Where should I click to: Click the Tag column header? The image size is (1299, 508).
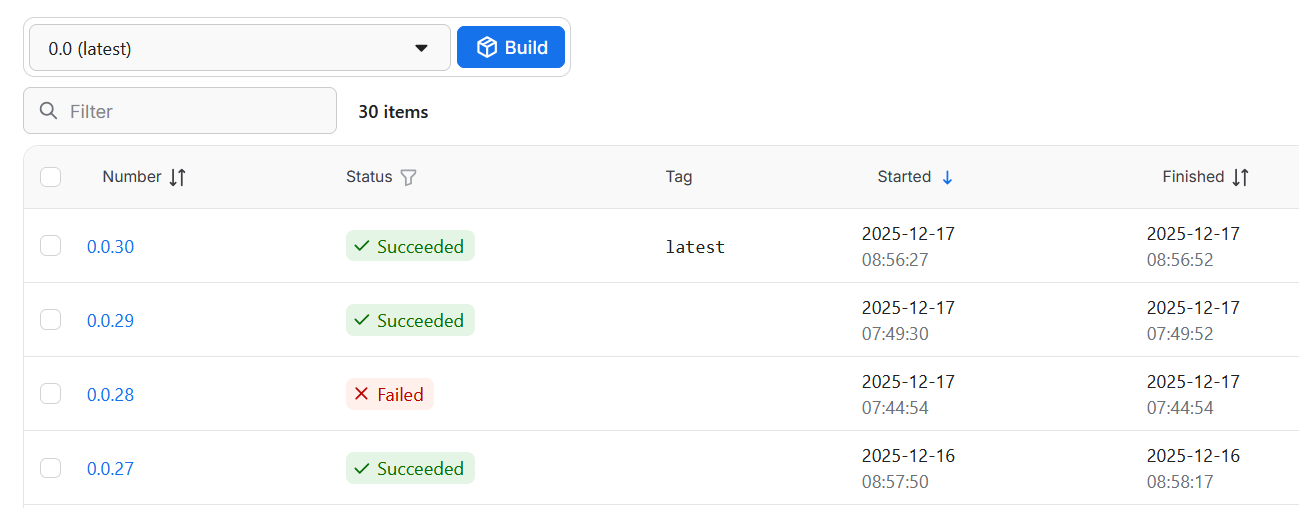click(679, 177)
